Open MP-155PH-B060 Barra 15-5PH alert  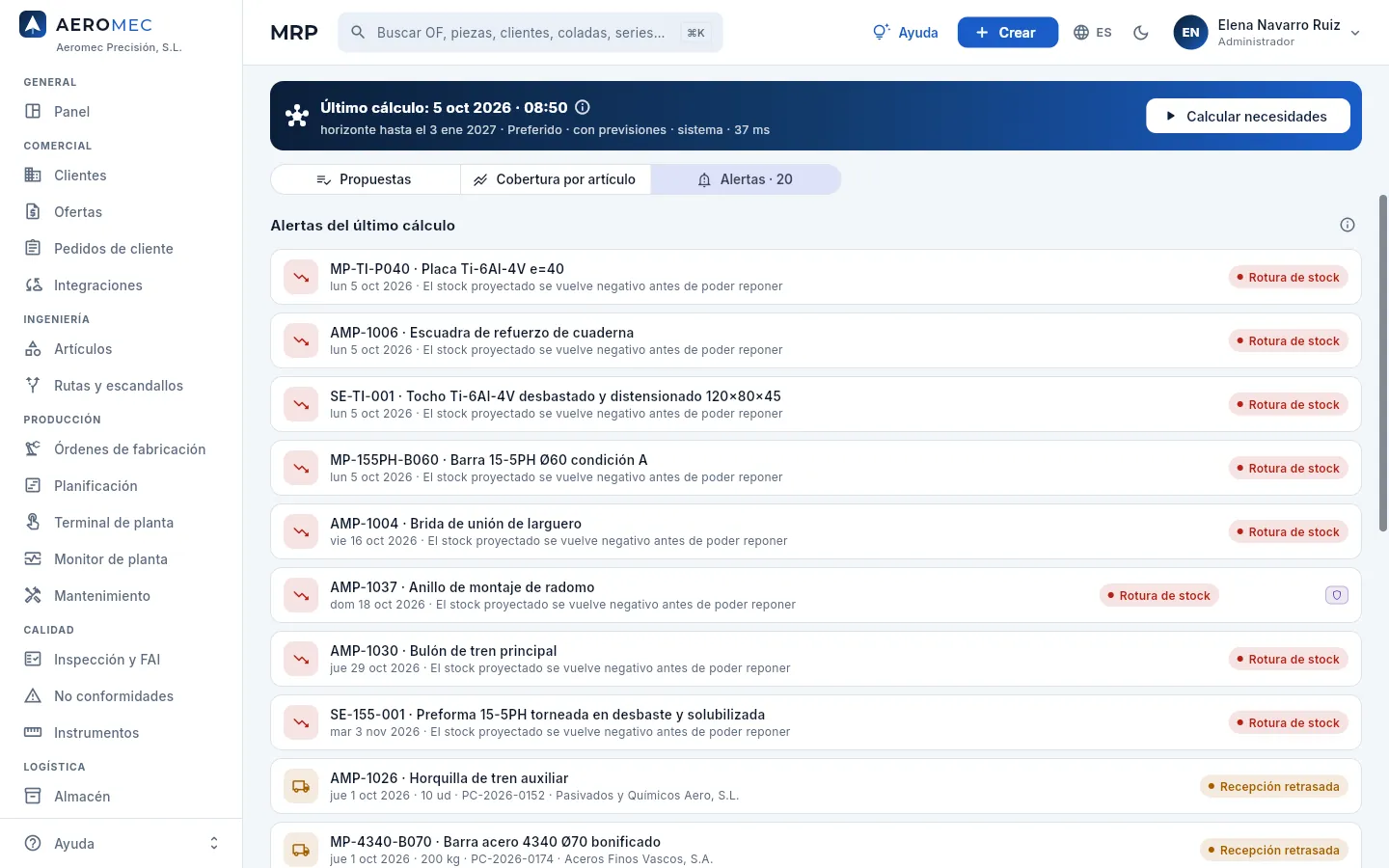[816, 468]
